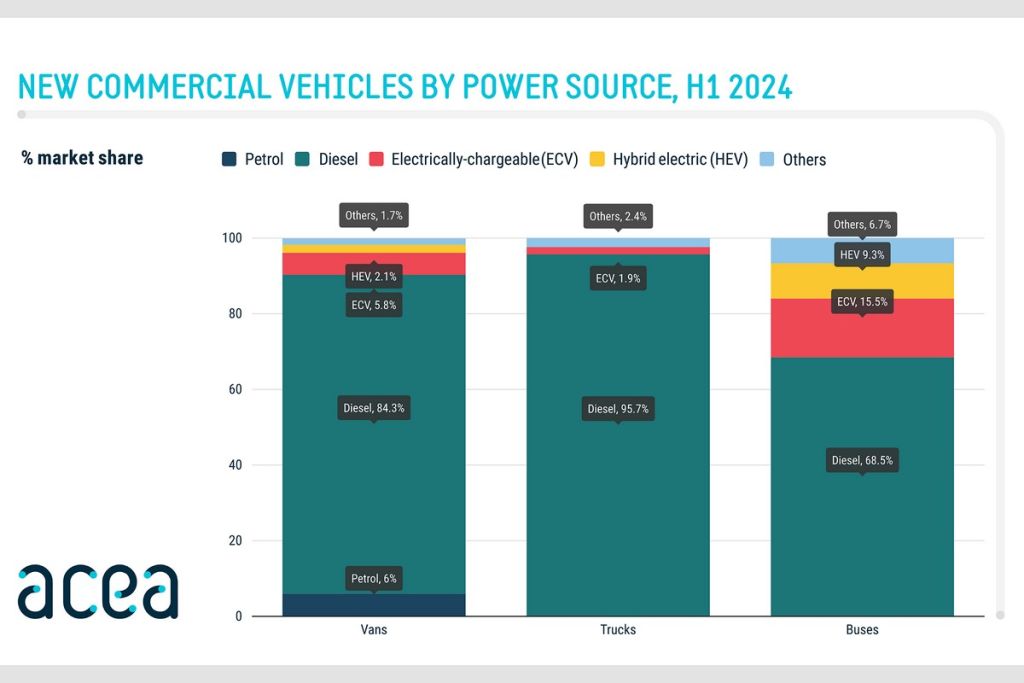The height and width of the screenshot is (683, 1024).
Task: Click the 'Diesel, 95.7%' label in Trucks
Action: (618, 408)
